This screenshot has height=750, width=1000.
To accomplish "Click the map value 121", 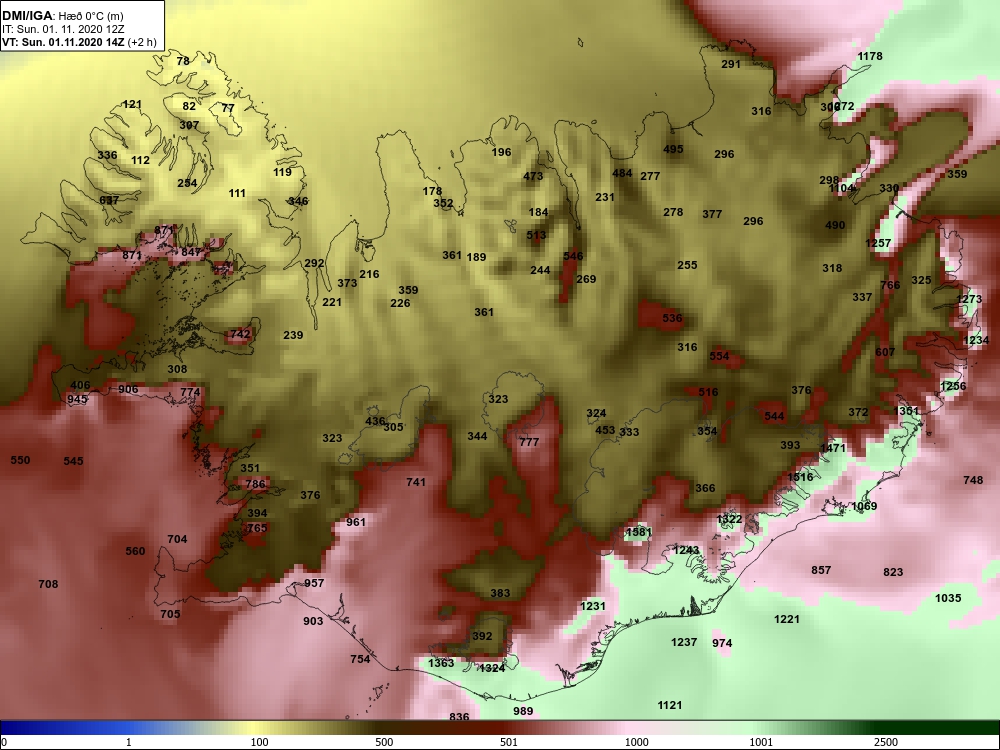I will [132, 105].
